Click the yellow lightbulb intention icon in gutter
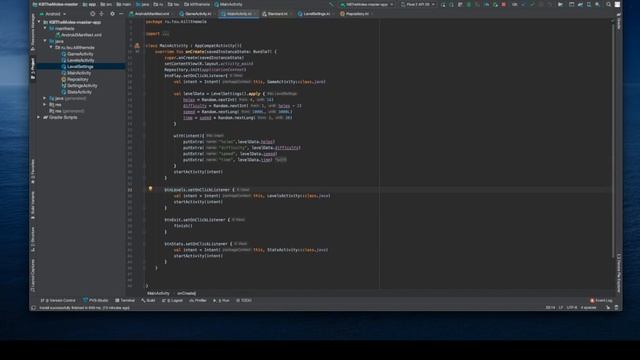 (150, 189)
